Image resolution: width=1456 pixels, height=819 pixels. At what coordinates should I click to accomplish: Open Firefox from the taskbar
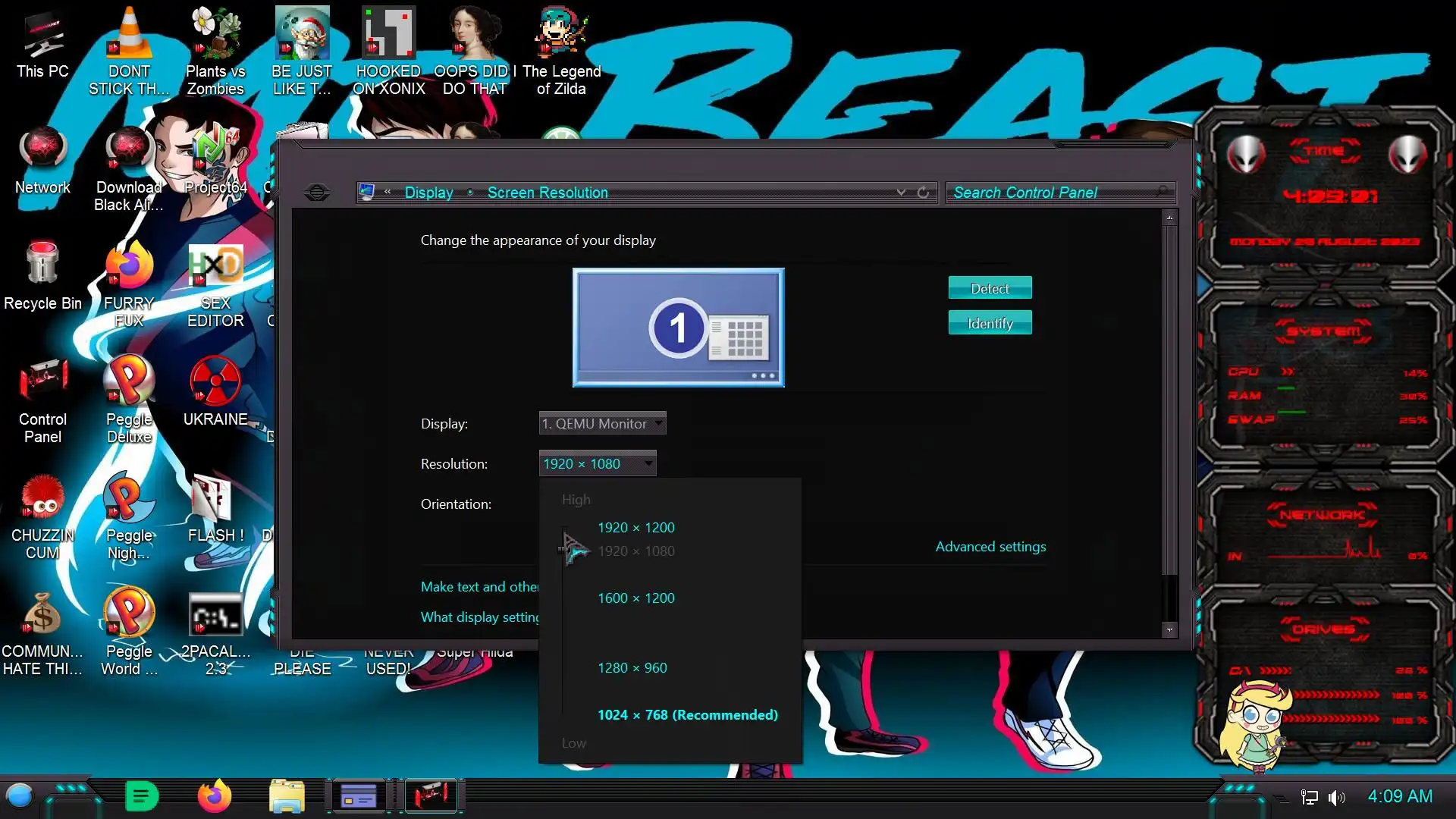pos(215,796)
